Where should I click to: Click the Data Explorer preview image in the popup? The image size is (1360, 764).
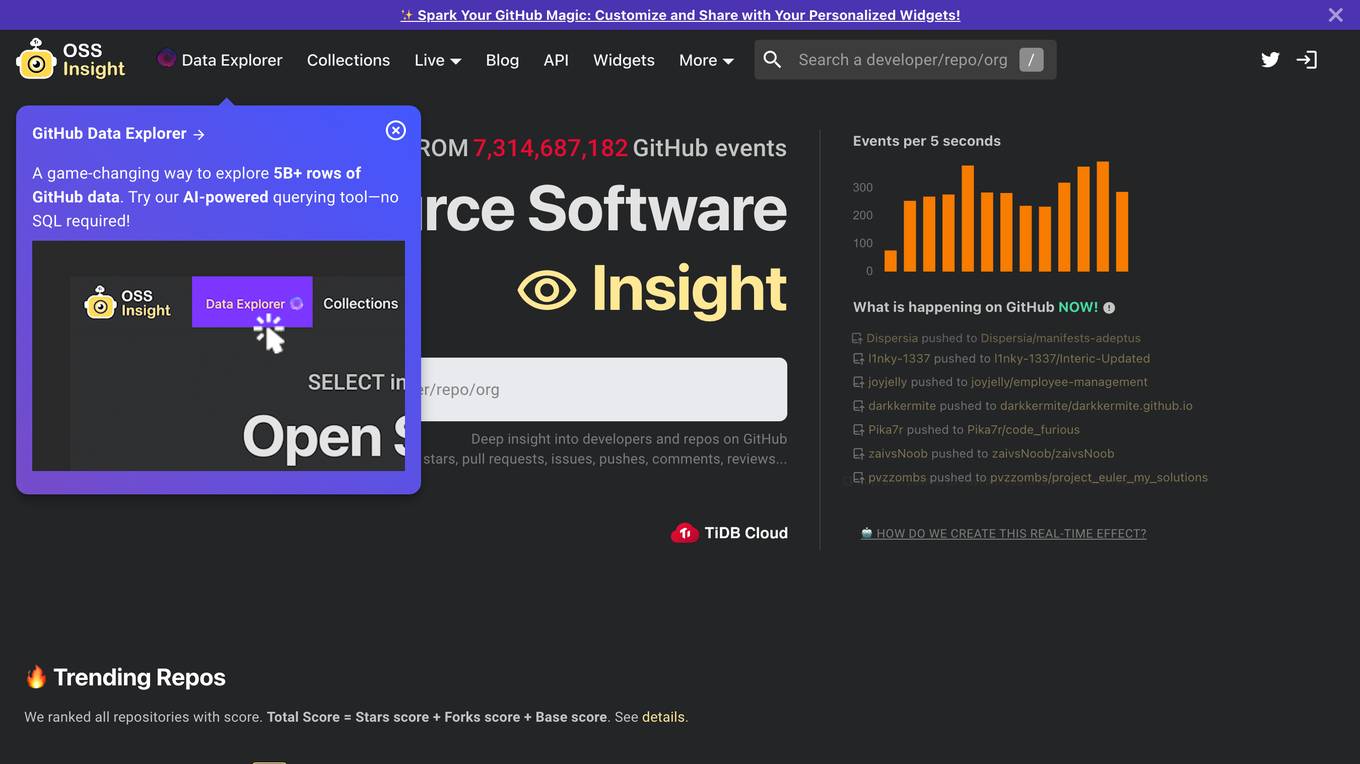pos(218,356)
